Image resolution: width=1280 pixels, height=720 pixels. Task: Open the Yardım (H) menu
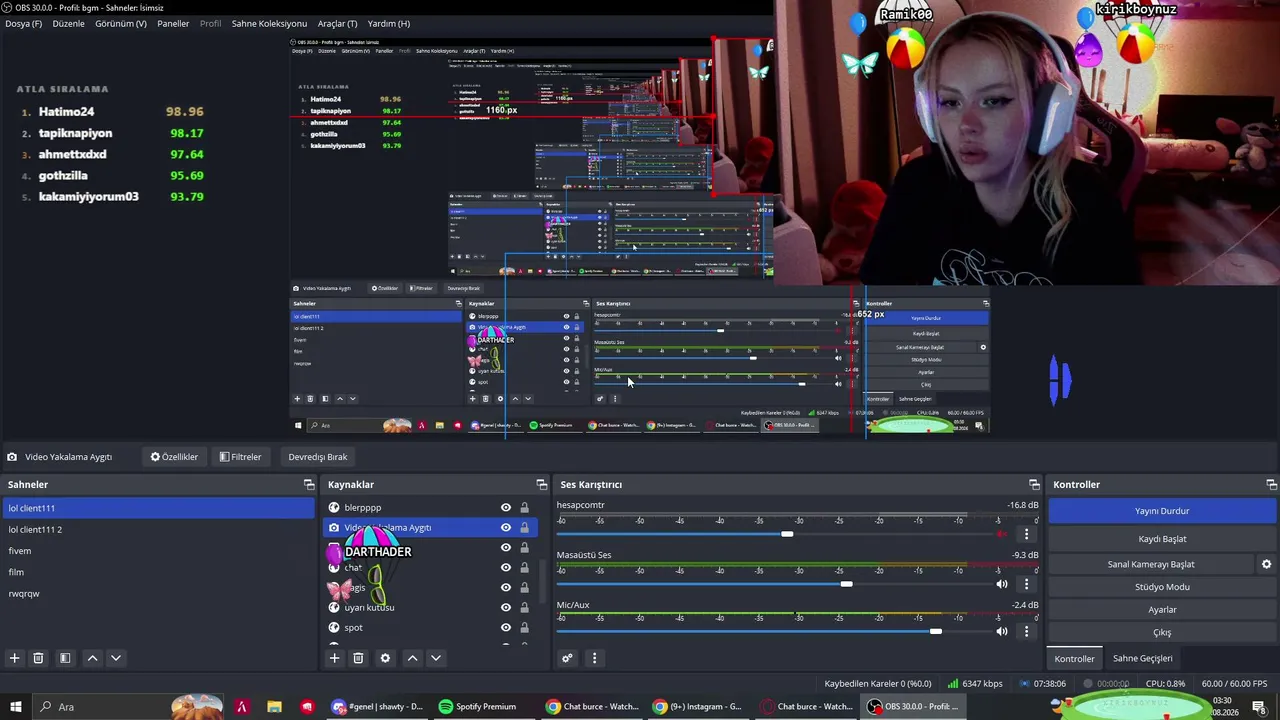pyautogui.click(x=389, y=23)
